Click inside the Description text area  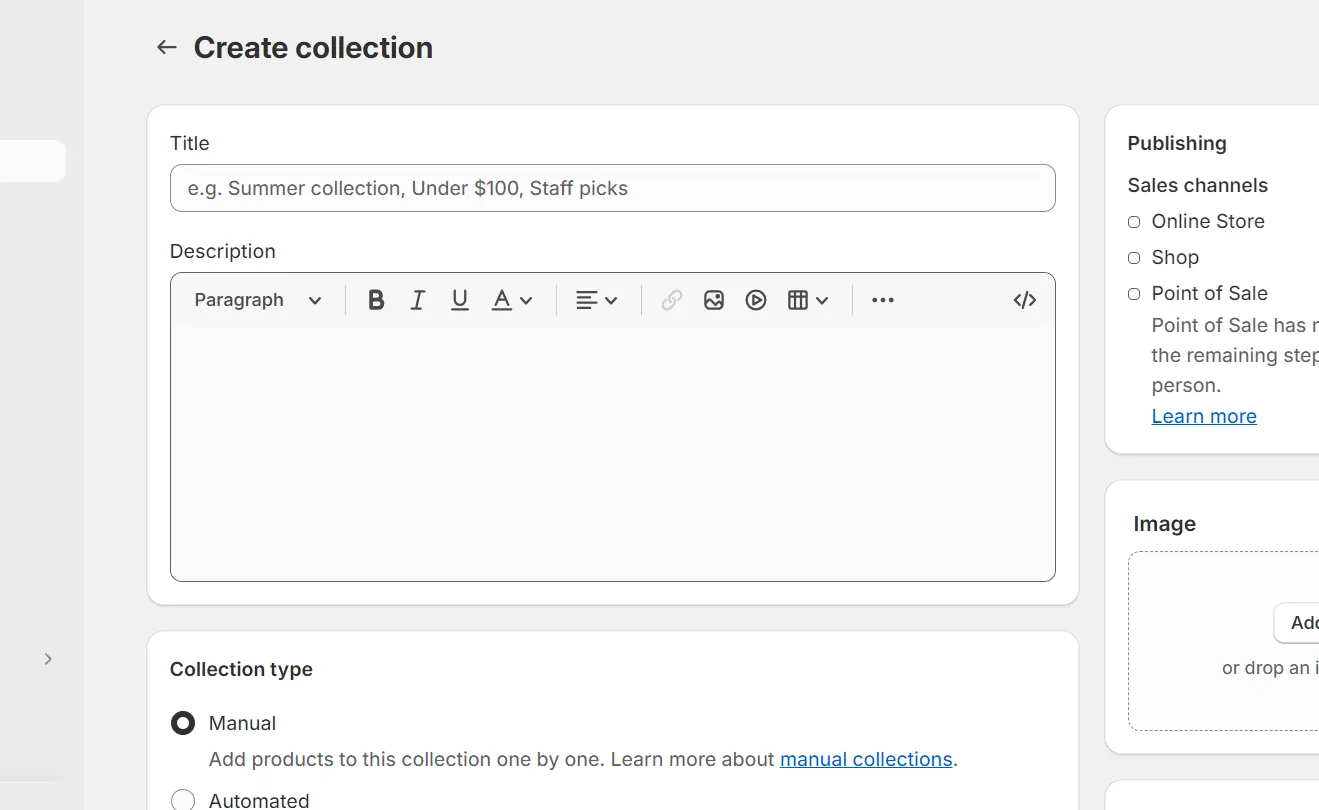(613, 452)
